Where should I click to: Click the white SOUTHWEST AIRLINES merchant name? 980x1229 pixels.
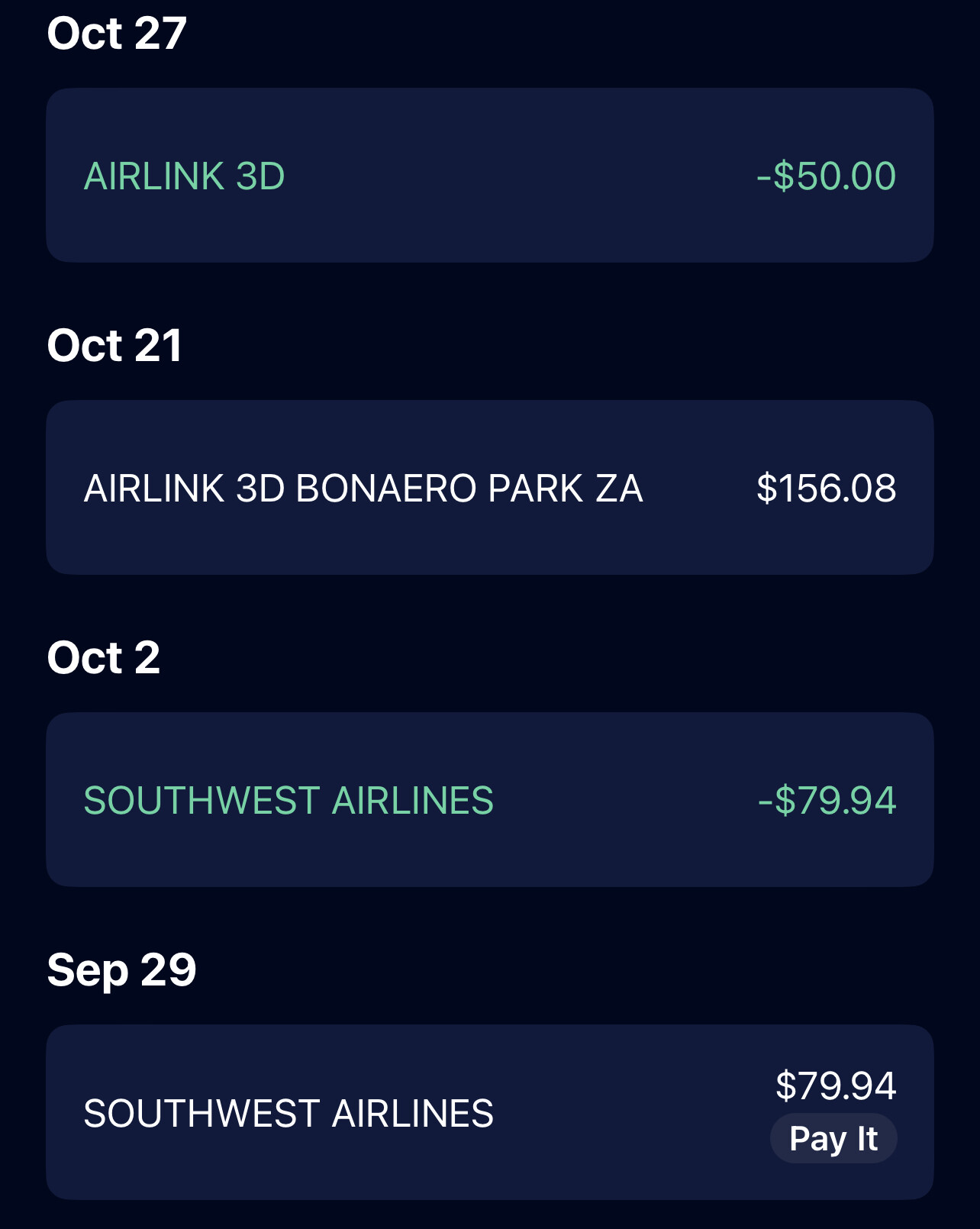[289, 1114]
